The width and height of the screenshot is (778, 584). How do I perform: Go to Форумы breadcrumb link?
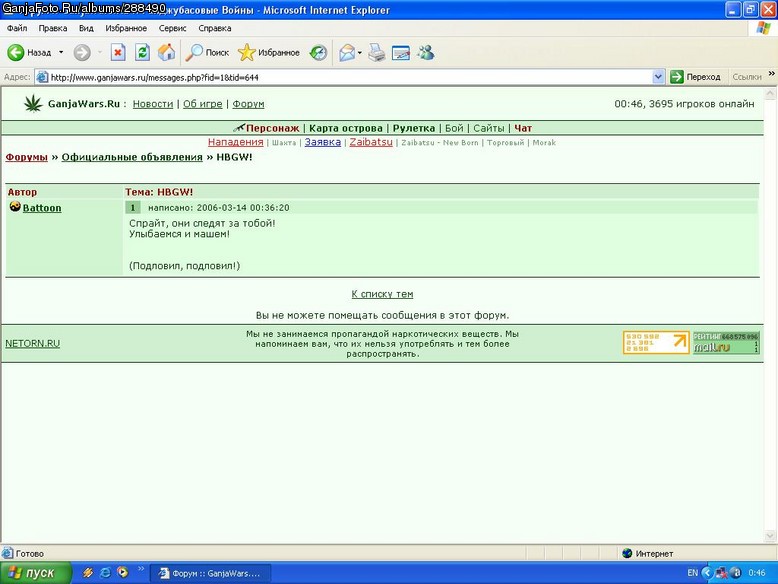(x=27, y=157)
